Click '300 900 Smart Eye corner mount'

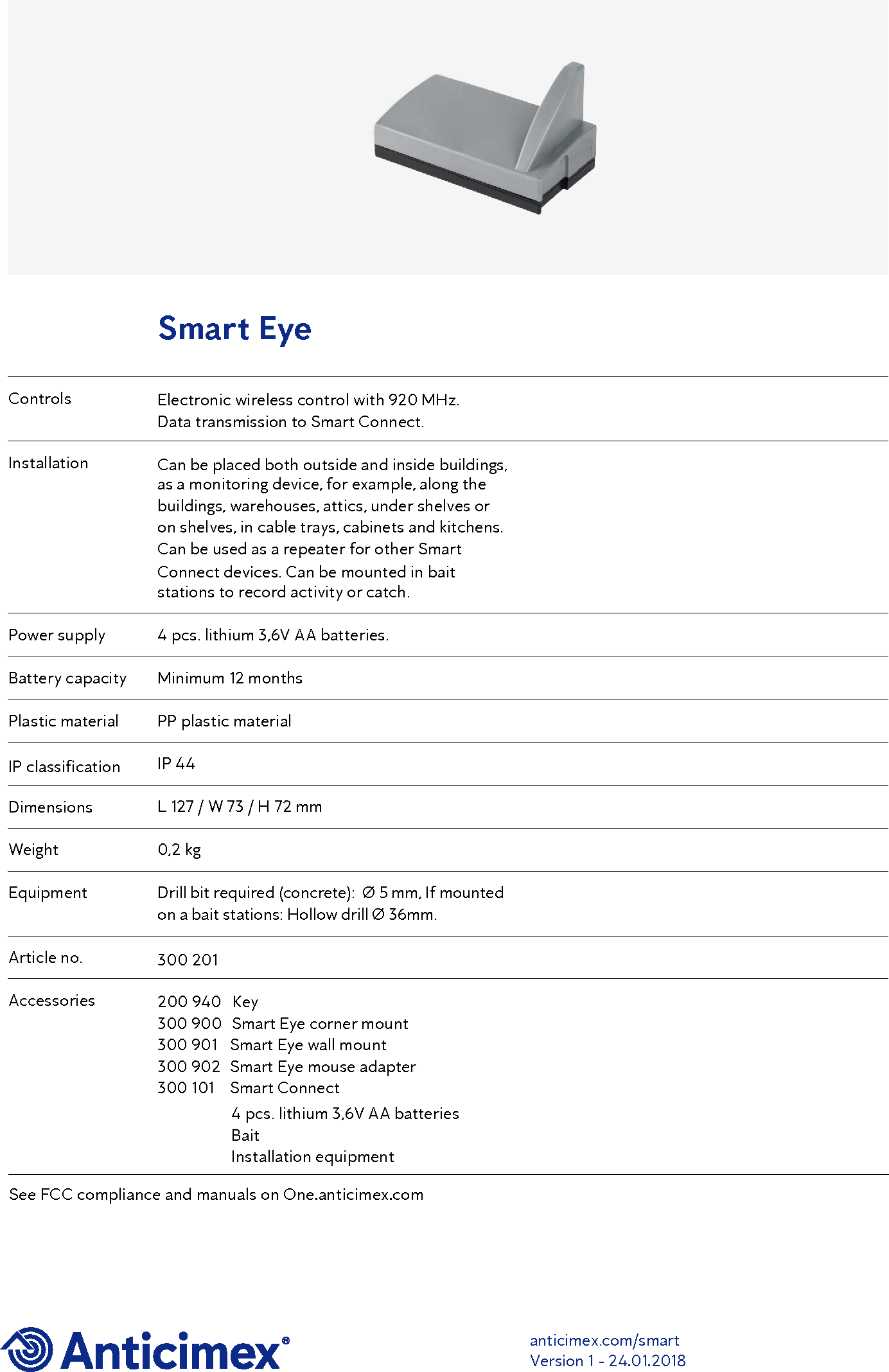tap(283, 1023)
